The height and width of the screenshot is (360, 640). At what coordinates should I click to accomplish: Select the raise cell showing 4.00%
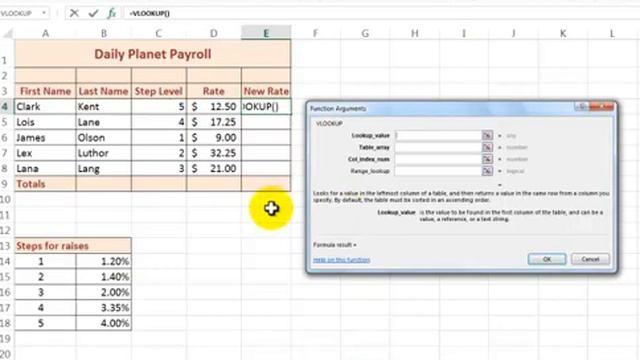(x=104, y=323)
